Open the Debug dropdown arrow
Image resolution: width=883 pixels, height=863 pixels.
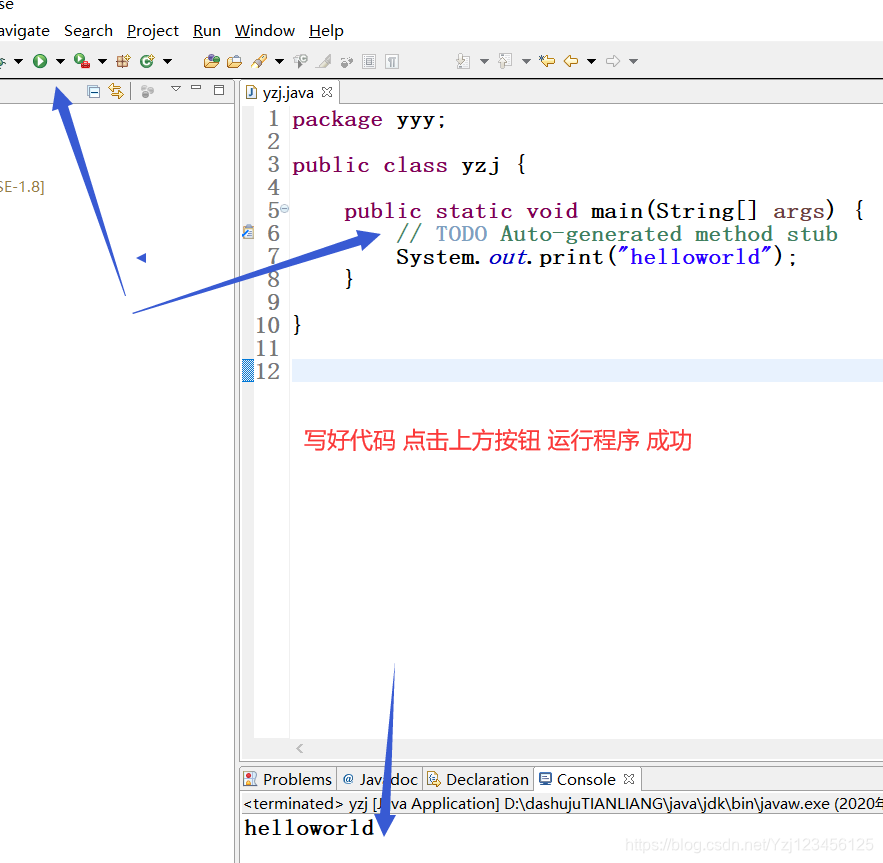pos(18,61)
